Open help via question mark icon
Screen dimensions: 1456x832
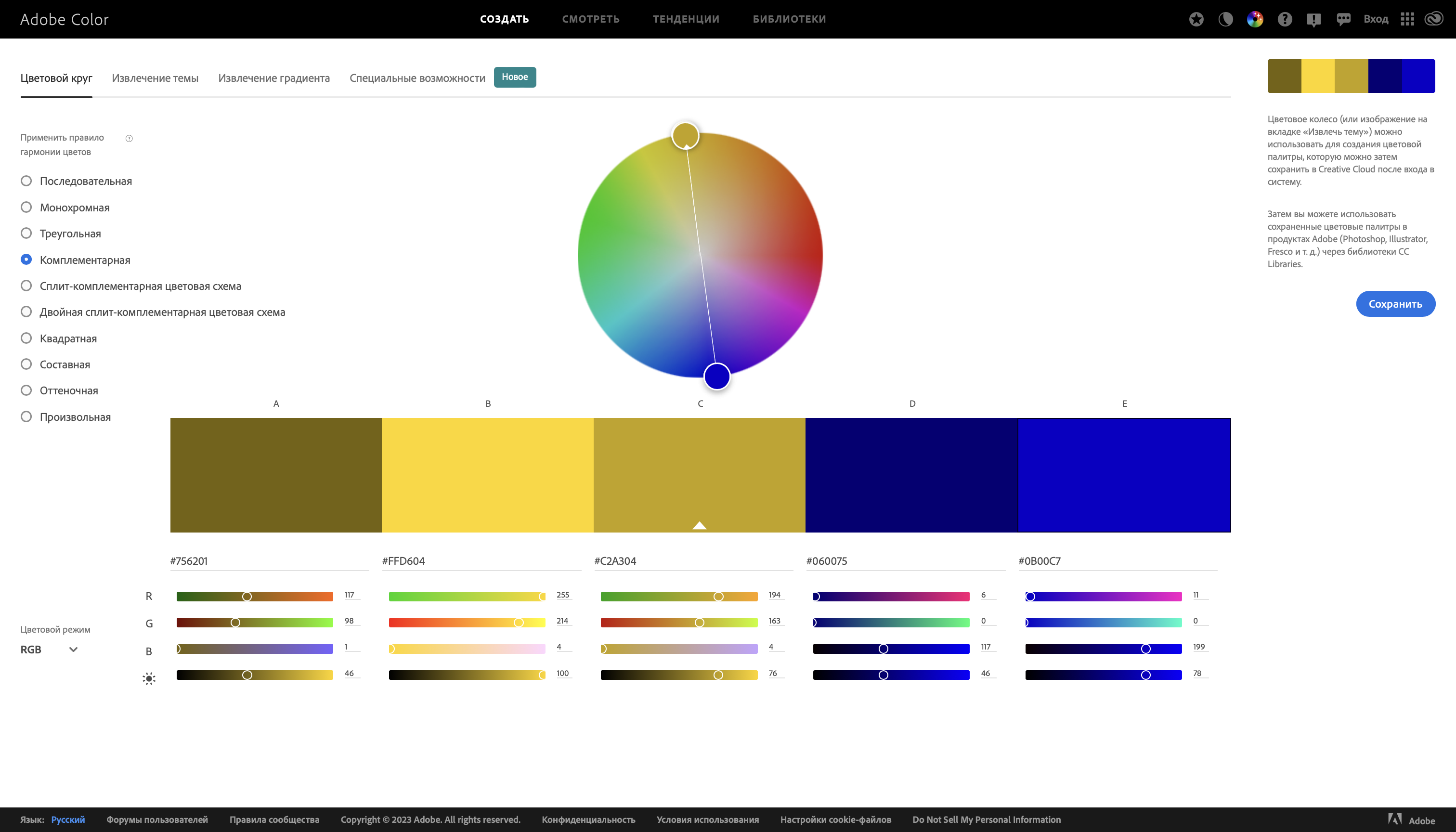tap(1285, 19)
